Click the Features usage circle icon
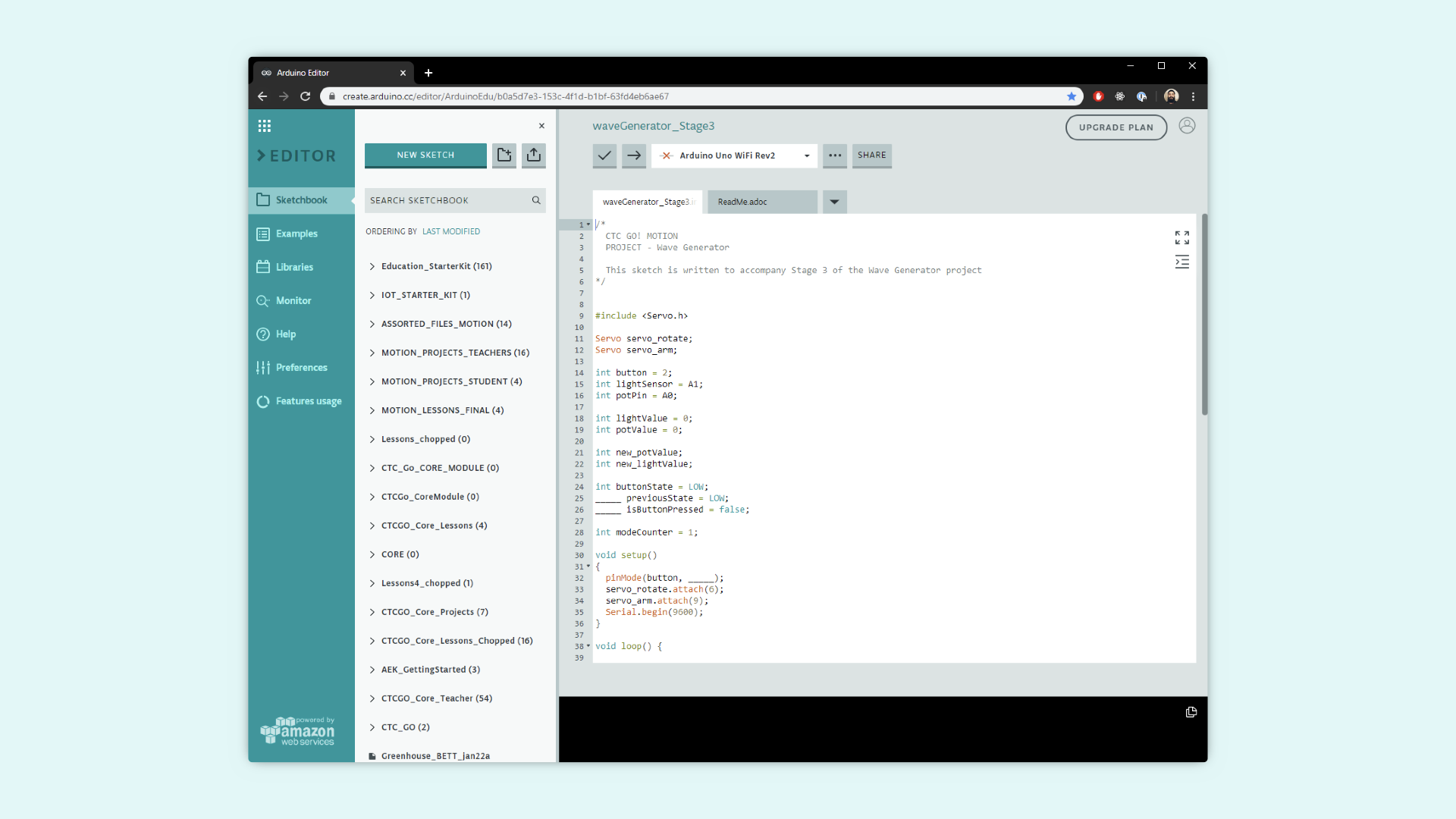The height and width of the screenshot is (819, 1456). click(263, 401)
